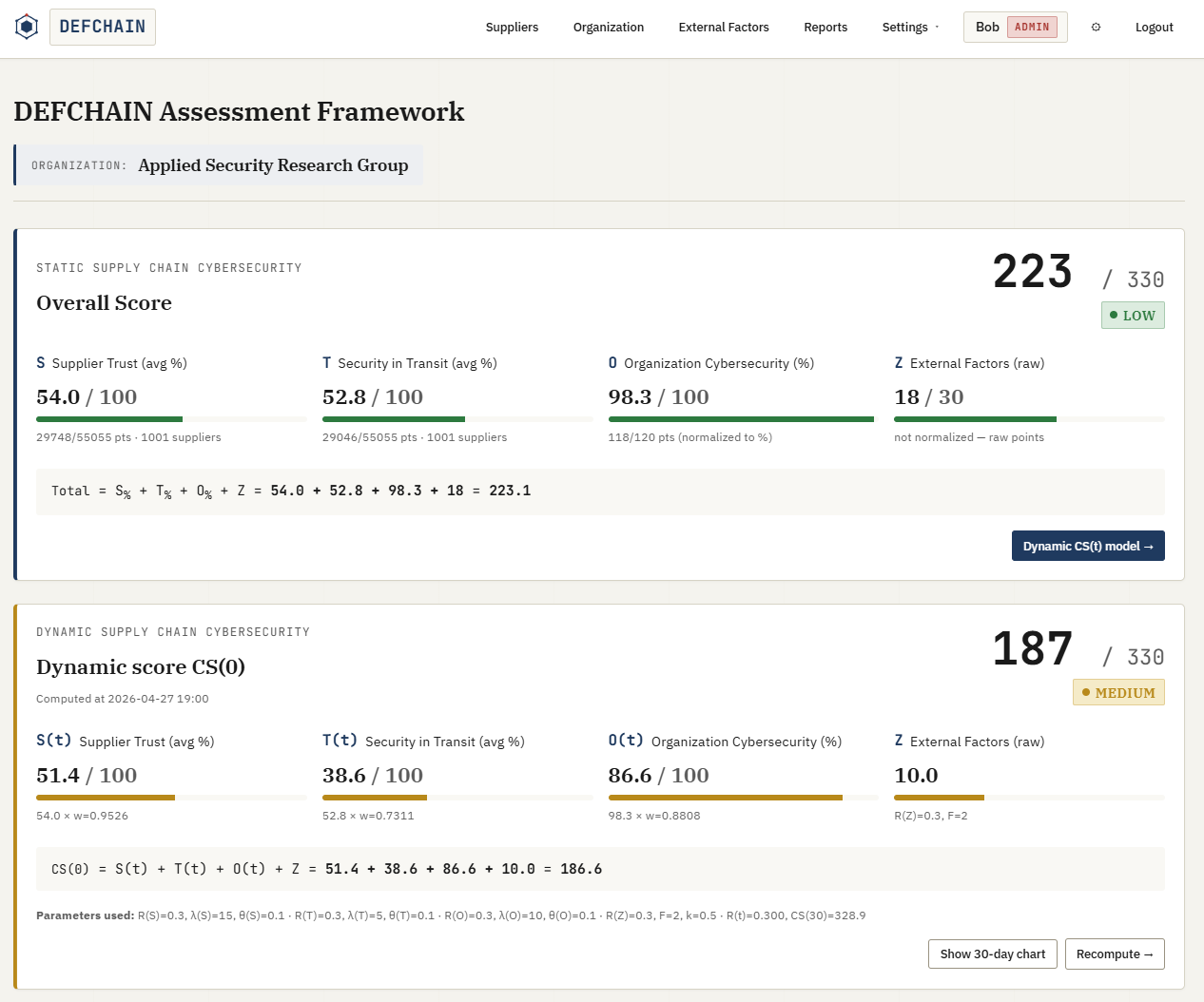Click the Bob ADMIN user badge

pos(1016,27)
